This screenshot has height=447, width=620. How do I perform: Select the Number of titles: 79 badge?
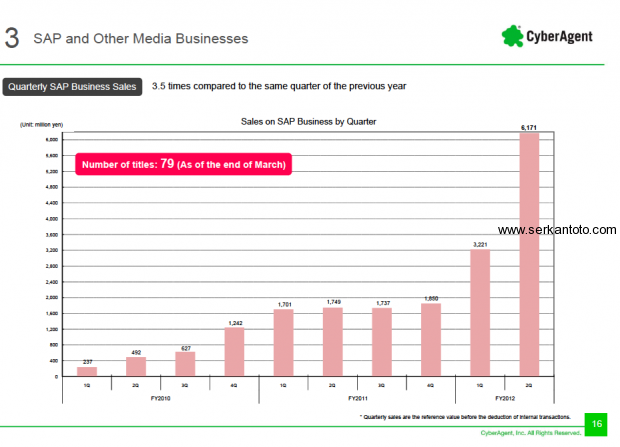(x=183, y=164)
